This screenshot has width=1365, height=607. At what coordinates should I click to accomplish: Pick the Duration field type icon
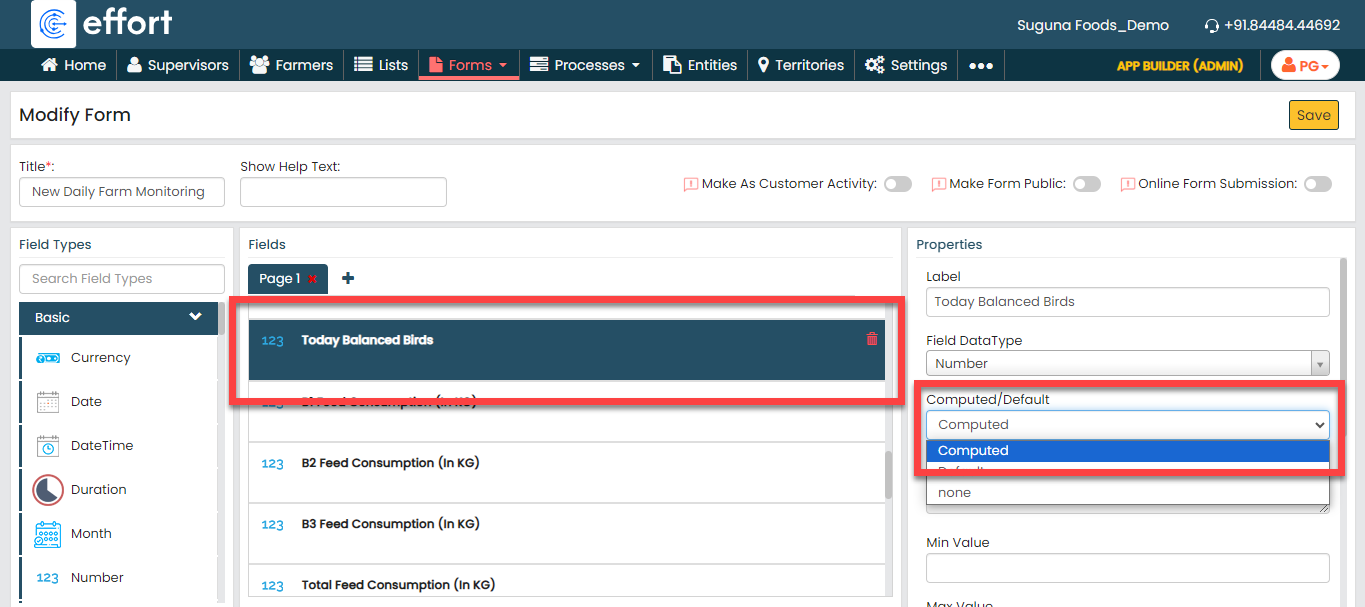(48, 490)
